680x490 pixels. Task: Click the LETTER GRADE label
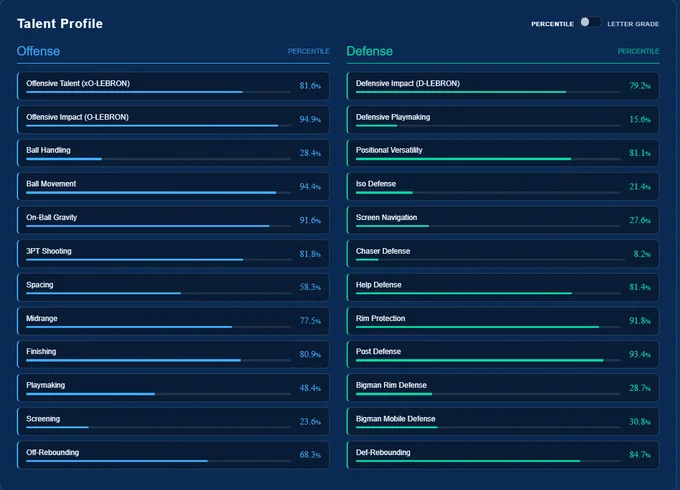(x=633, y=24)
